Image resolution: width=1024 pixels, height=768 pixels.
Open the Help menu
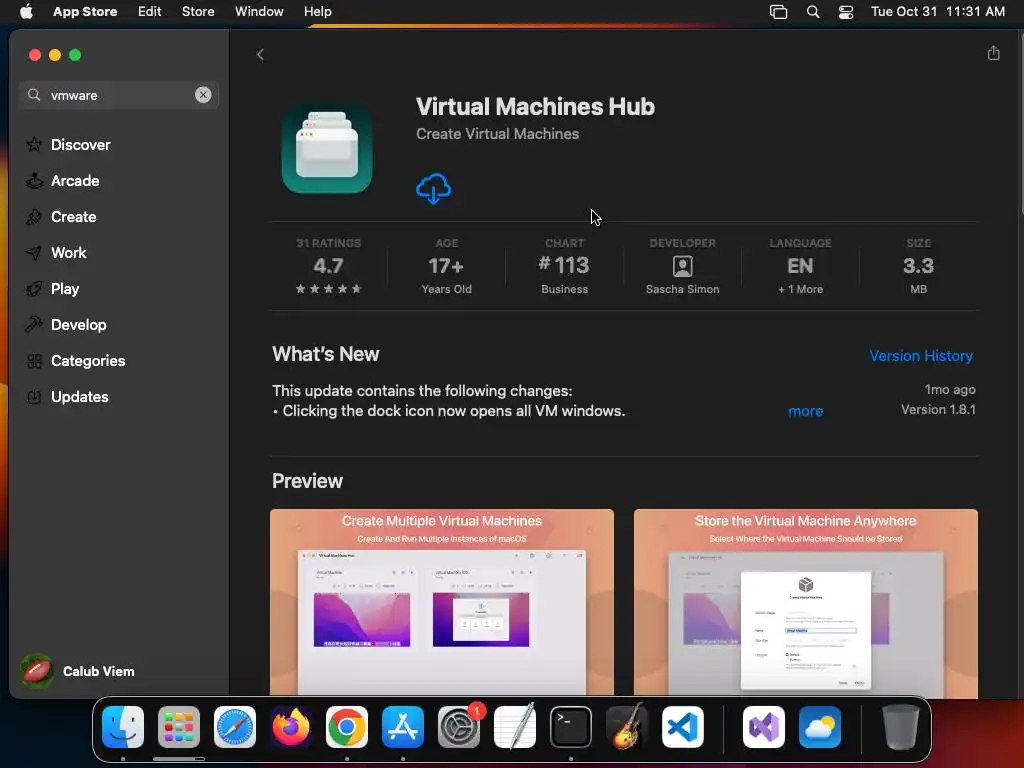(x=317, y=11)
